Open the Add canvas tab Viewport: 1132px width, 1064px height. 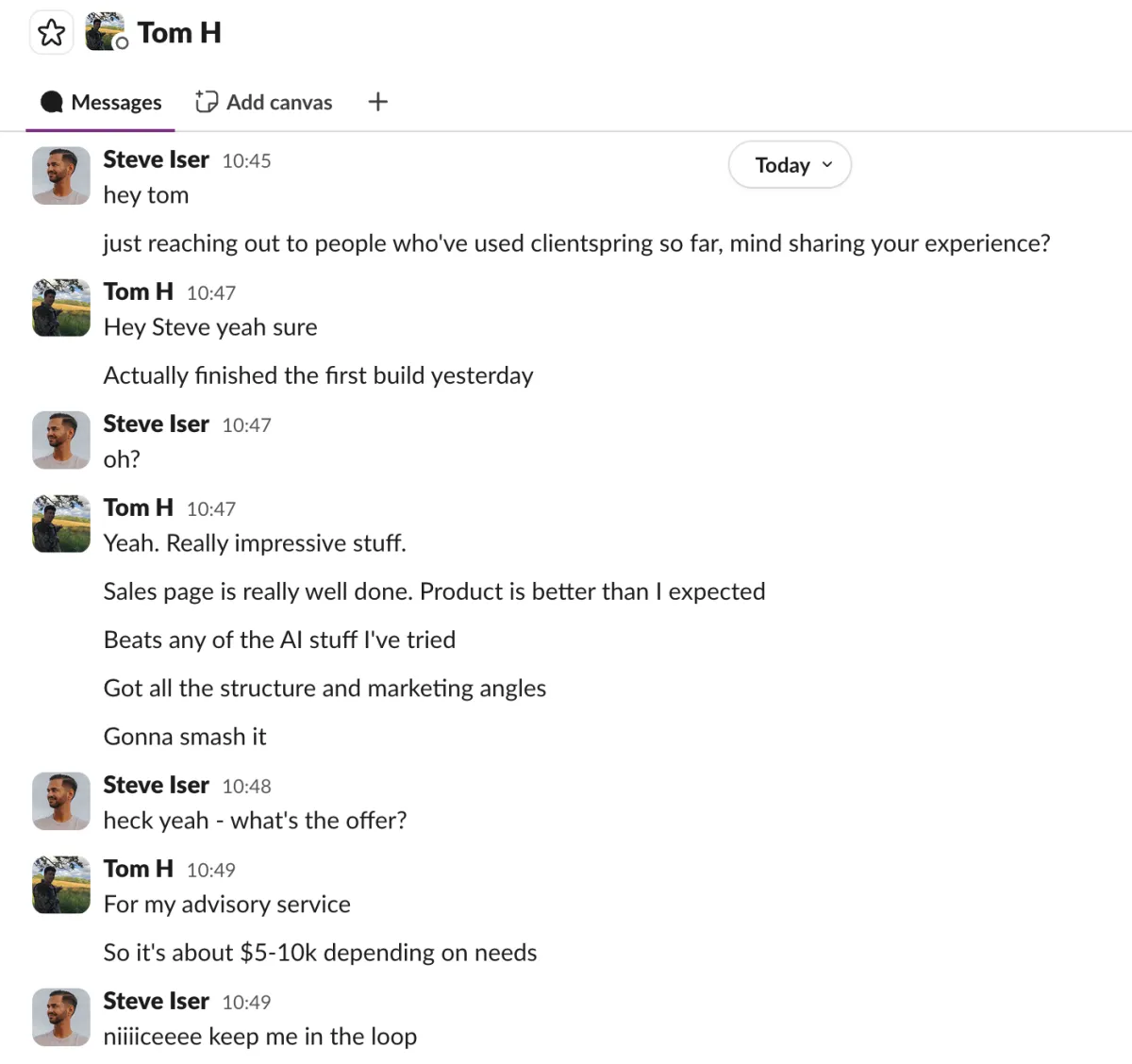264,102
